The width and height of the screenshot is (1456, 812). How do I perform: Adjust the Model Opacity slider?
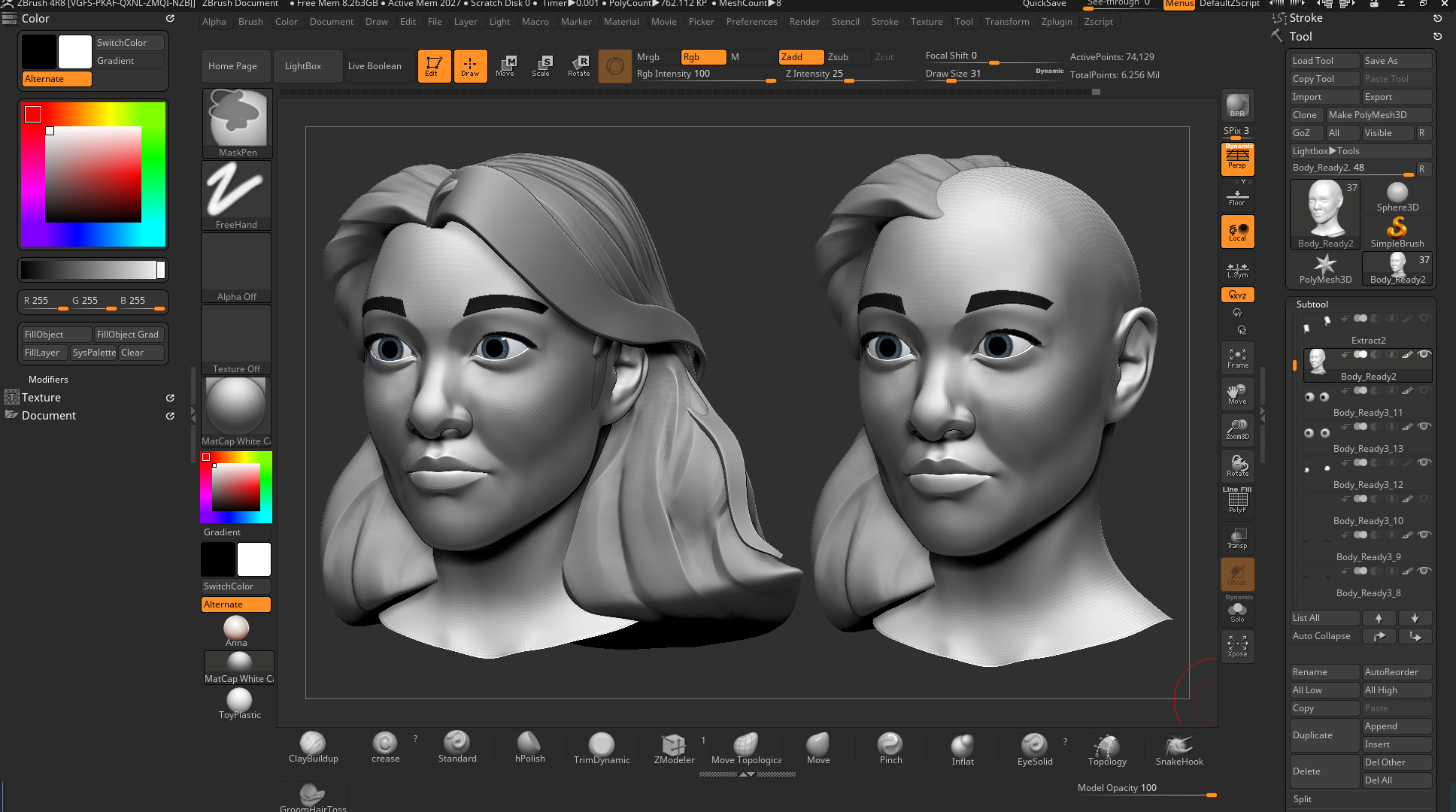pyautogui.click(x=1147, y=789)
